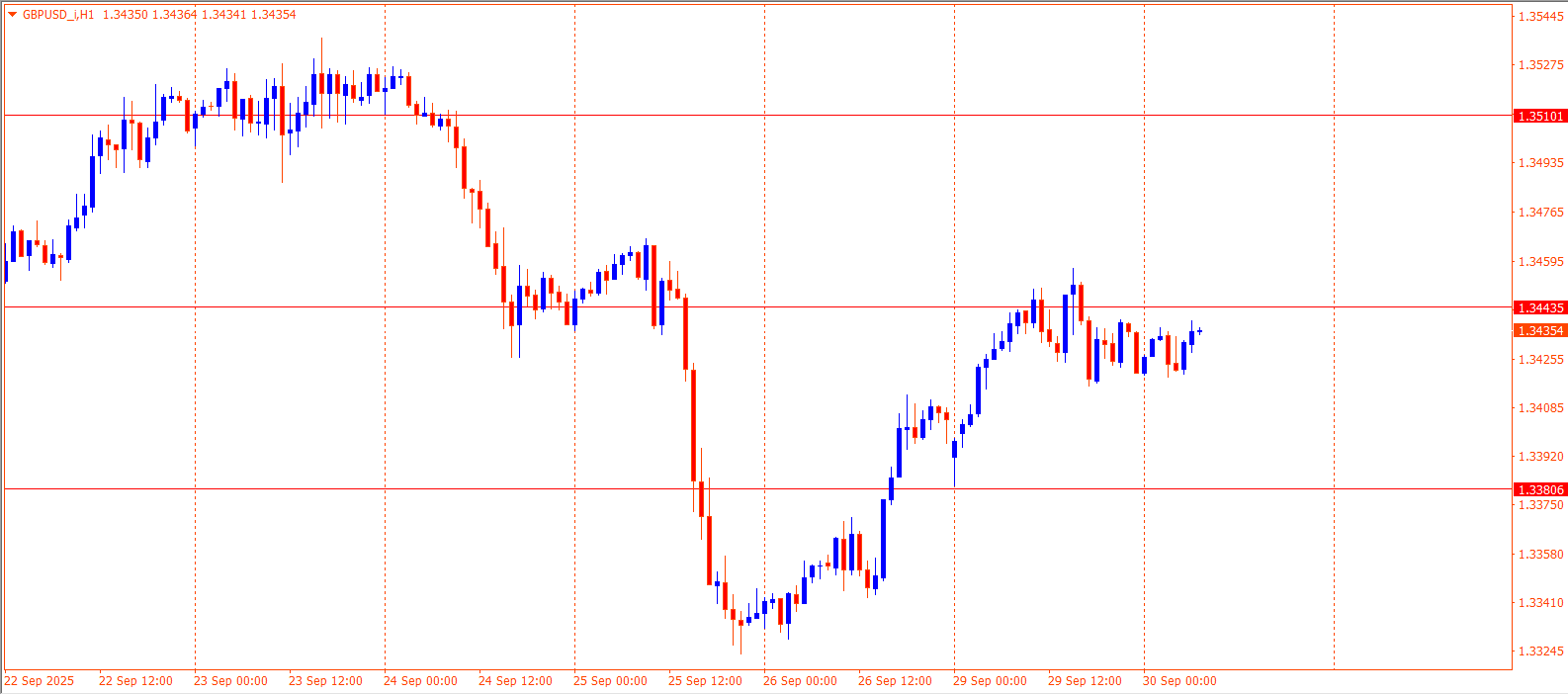This screenshot has width=1568, height=695.
Task: Click the lowest candle wick near 1.33245
Action: [740, 641]
